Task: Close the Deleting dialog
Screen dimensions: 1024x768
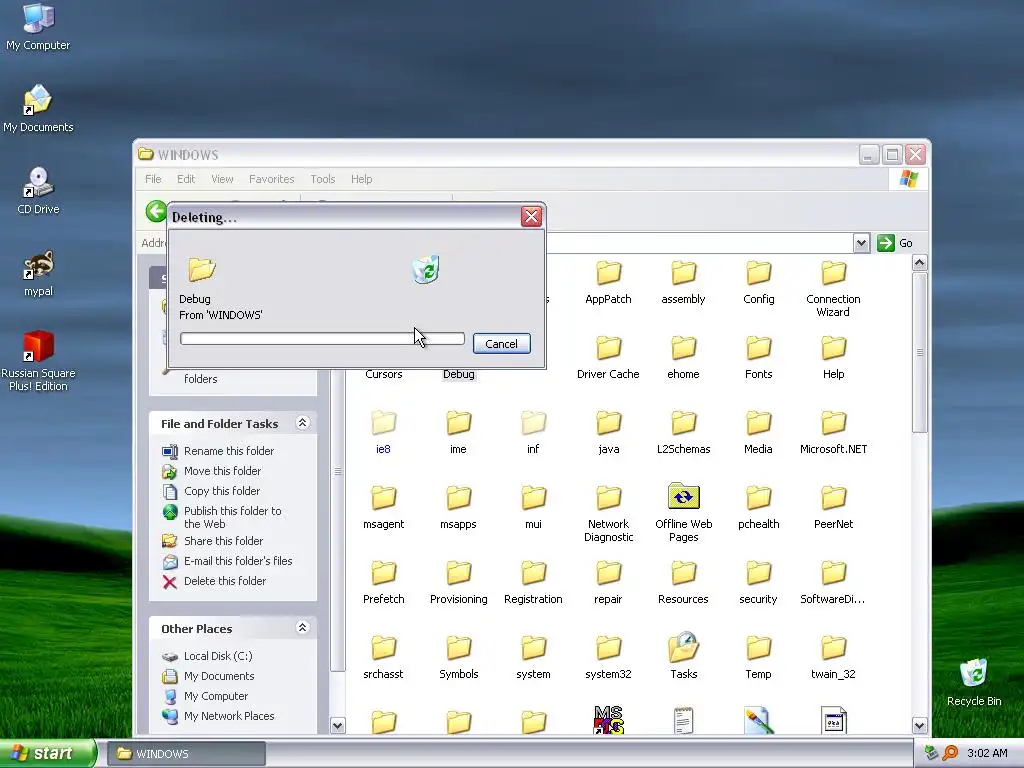Action: pyautogui.click(x=531, y=217)
